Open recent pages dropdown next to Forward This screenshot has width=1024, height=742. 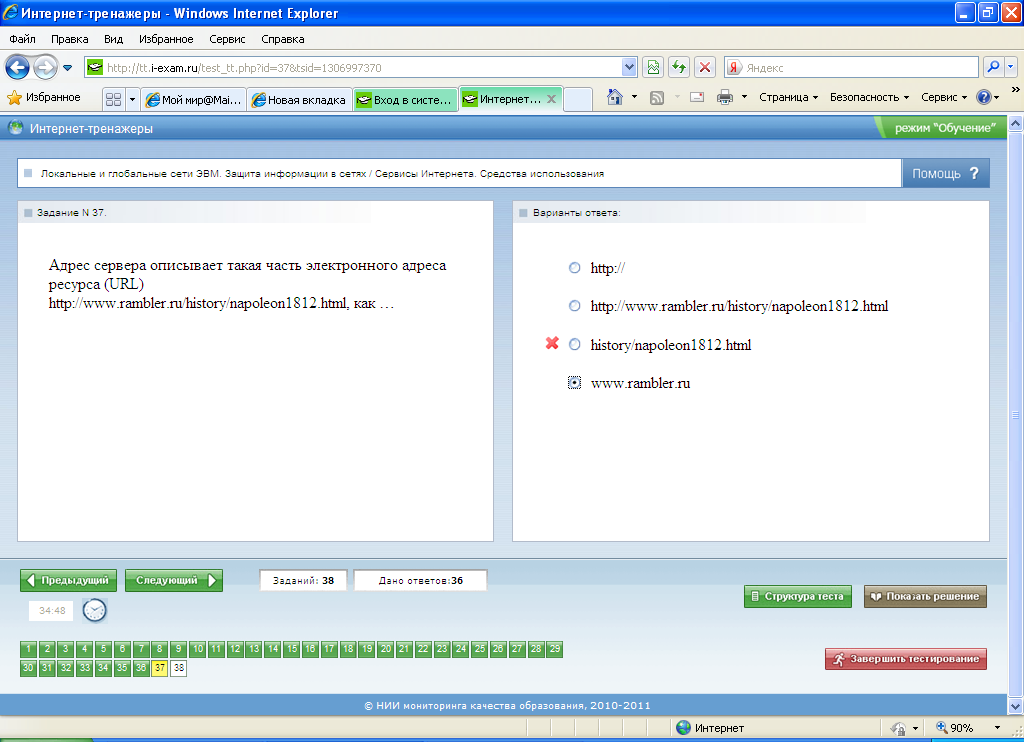(x=67, y=68)
